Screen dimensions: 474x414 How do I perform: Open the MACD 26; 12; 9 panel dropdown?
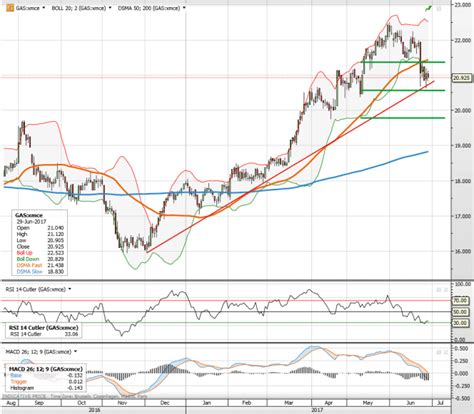coord(75,352)
